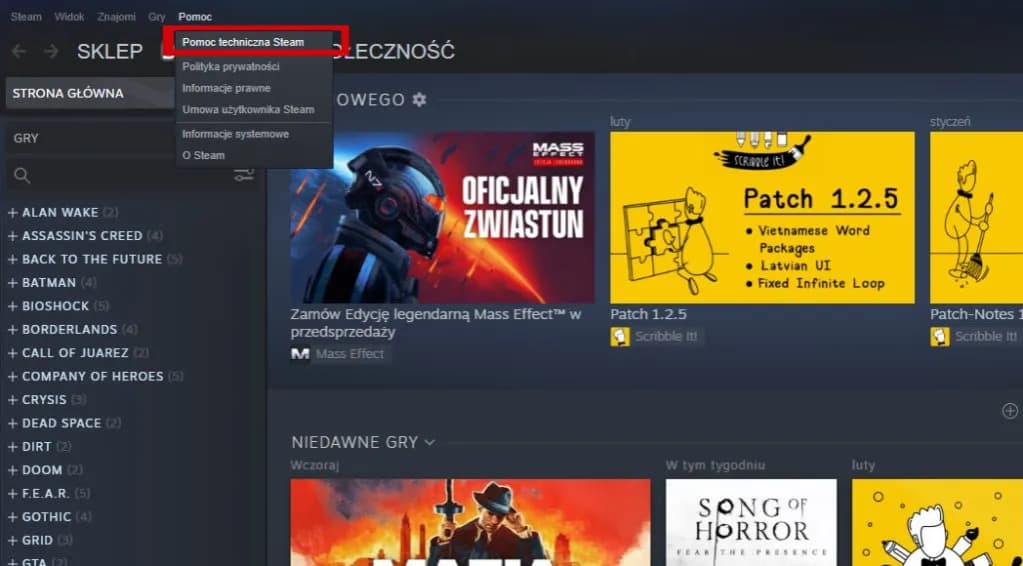Expand the ALAN WAKE collection

coord(13,212)
